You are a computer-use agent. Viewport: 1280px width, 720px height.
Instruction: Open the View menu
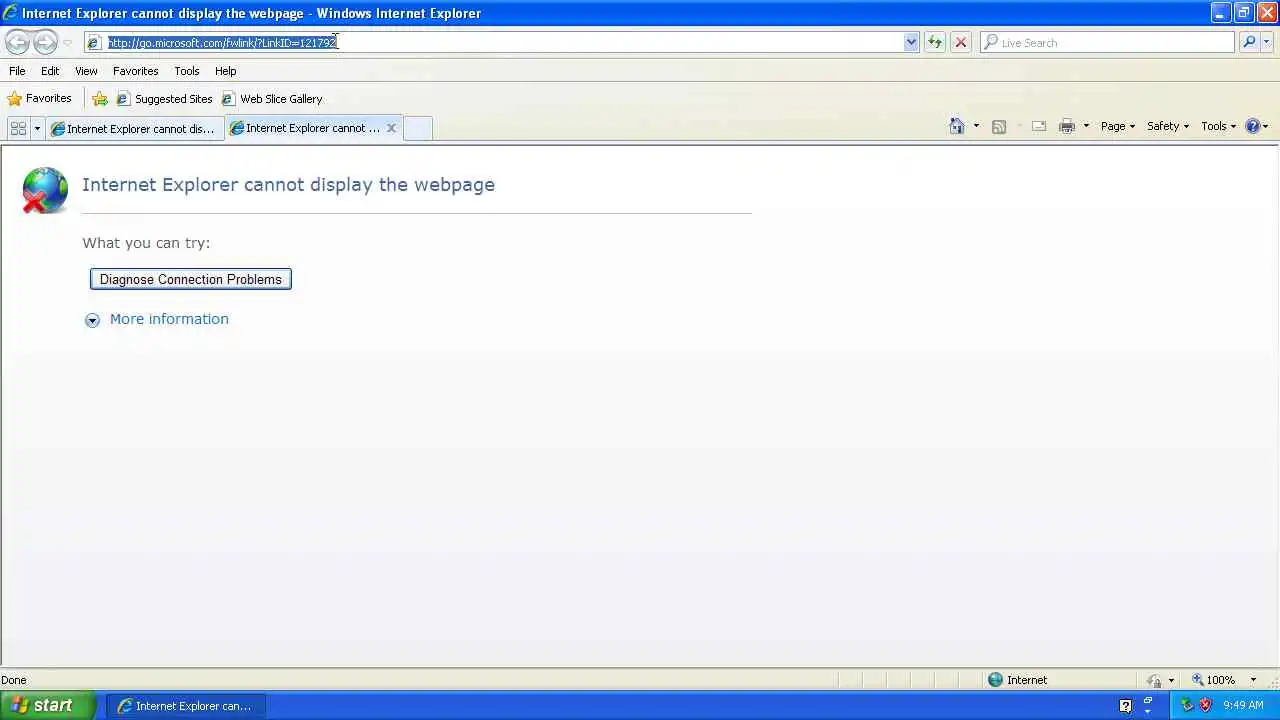click(x=86, y=71)
